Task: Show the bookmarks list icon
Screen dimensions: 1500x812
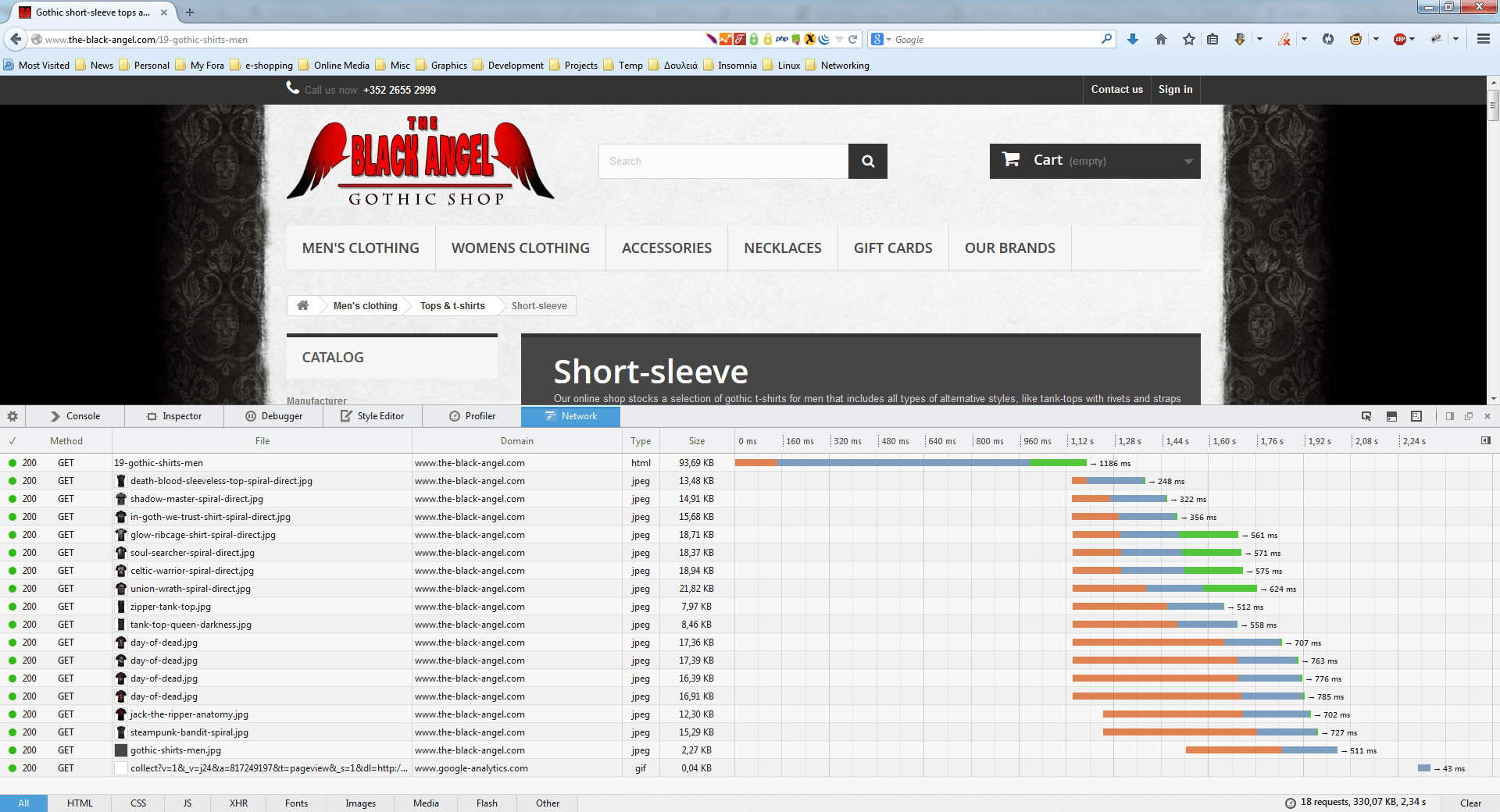Action: (1212, 39)
